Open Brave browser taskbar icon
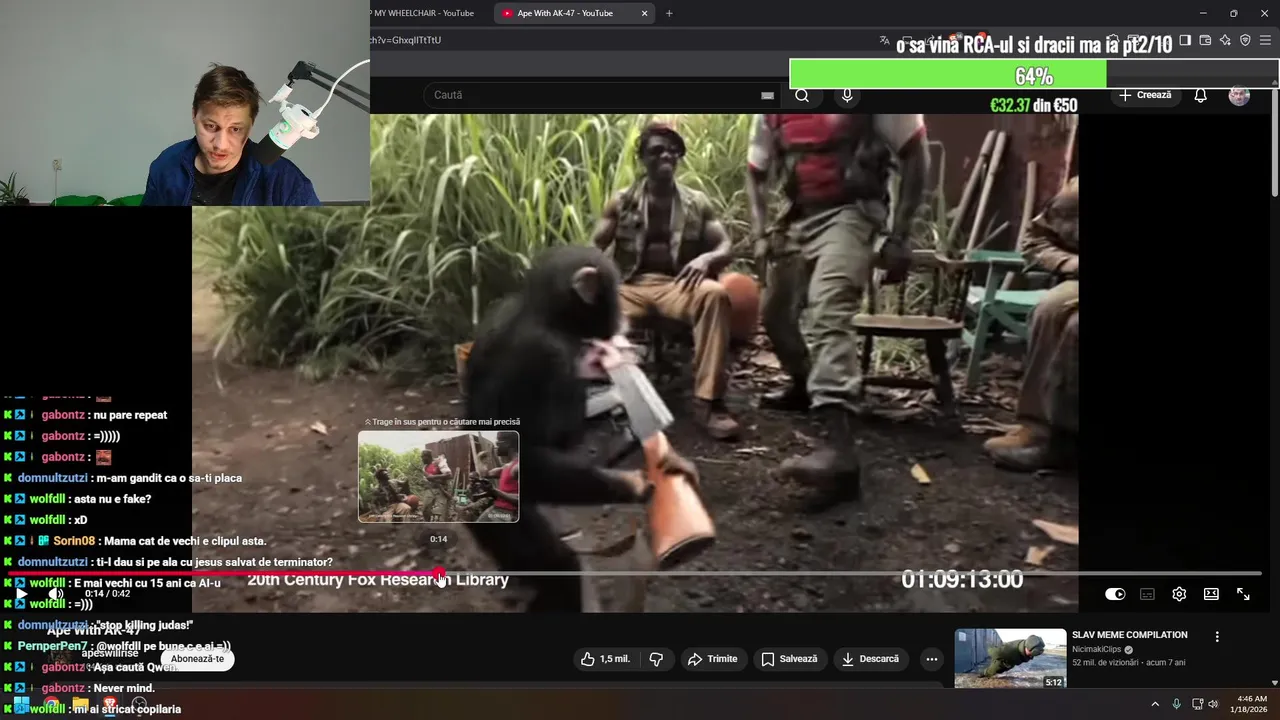 pyautogui.click(x=110, y=704)
